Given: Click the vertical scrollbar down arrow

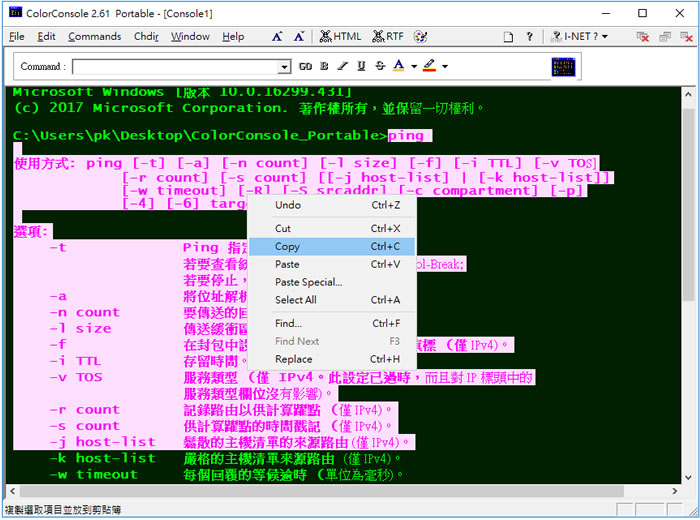Looking at the screenshot, I should tap(688, 477).
